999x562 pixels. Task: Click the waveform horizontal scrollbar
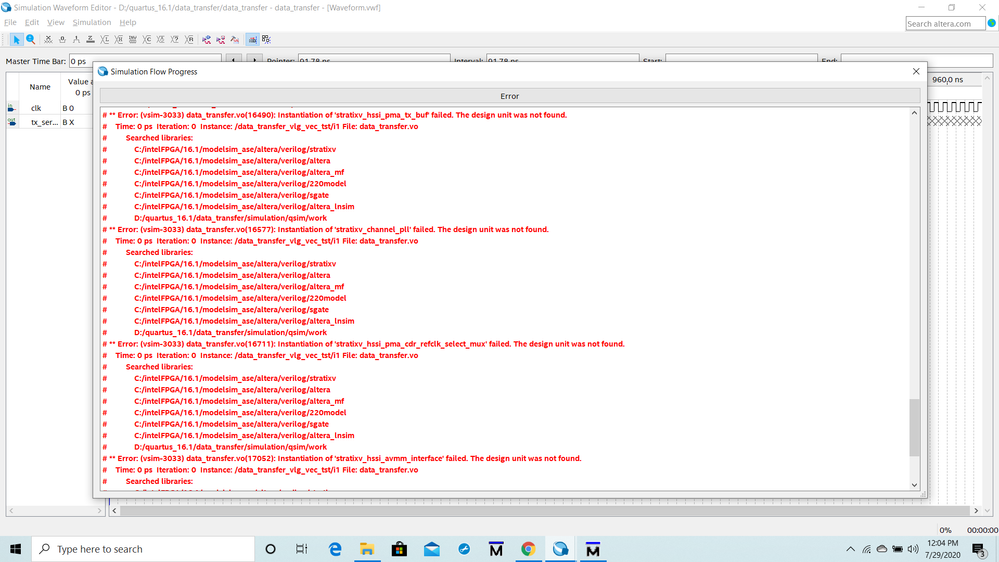coord(545,510)
